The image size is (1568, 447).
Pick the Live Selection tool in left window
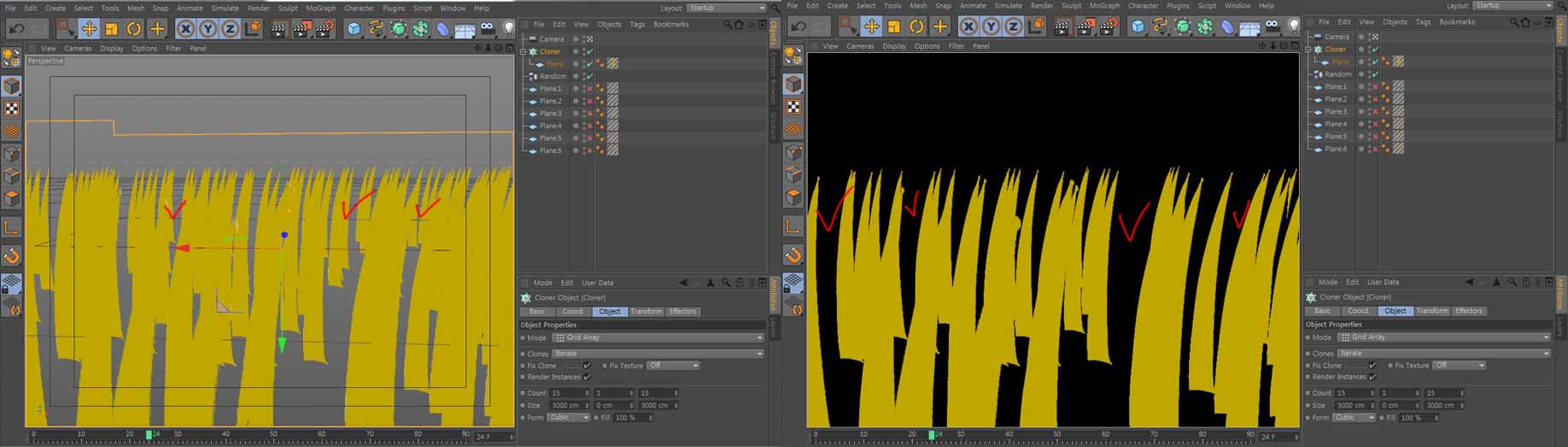pos(66,29)
